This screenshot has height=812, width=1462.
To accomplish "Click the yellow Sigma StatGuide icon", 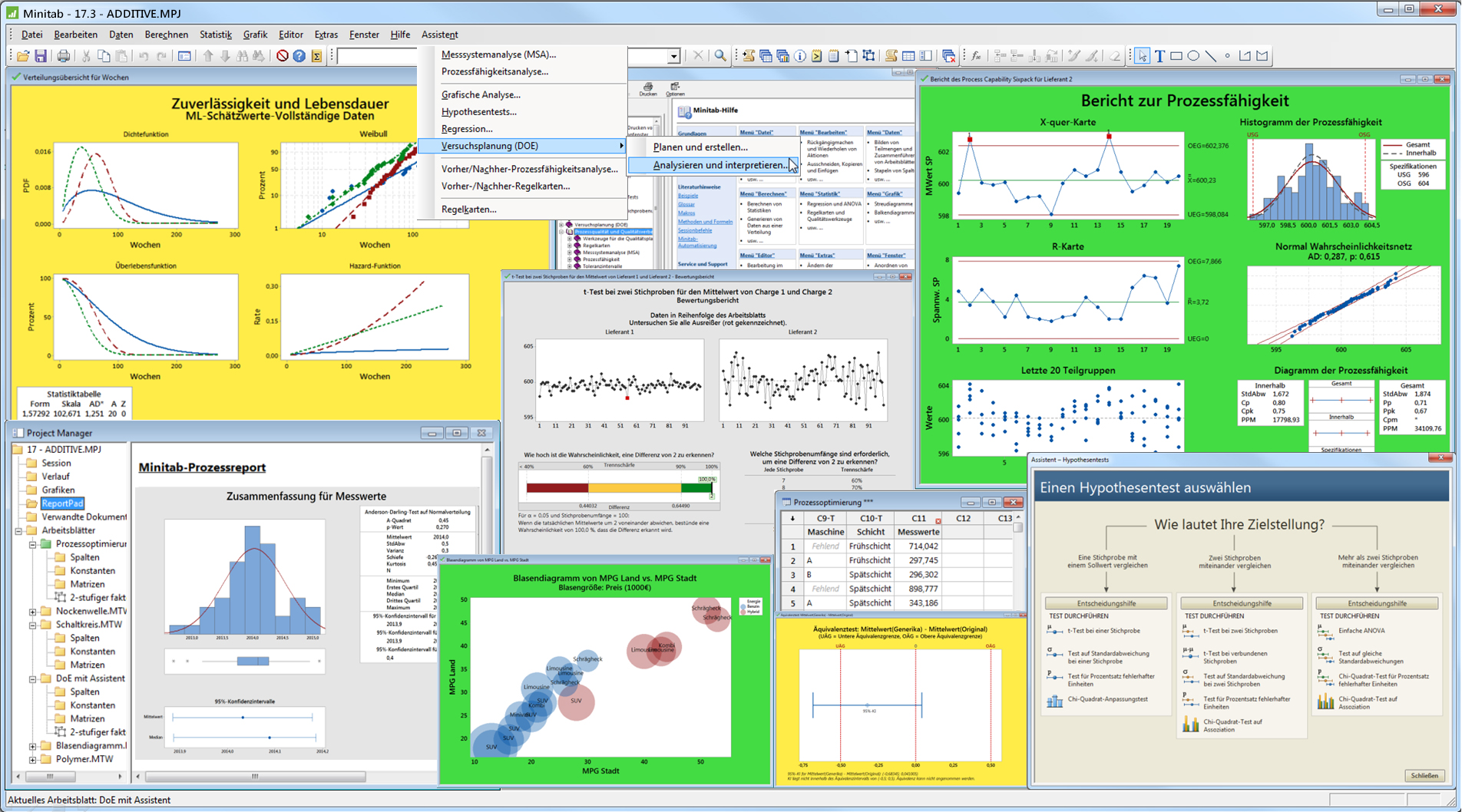I will (x=316, y=56).
